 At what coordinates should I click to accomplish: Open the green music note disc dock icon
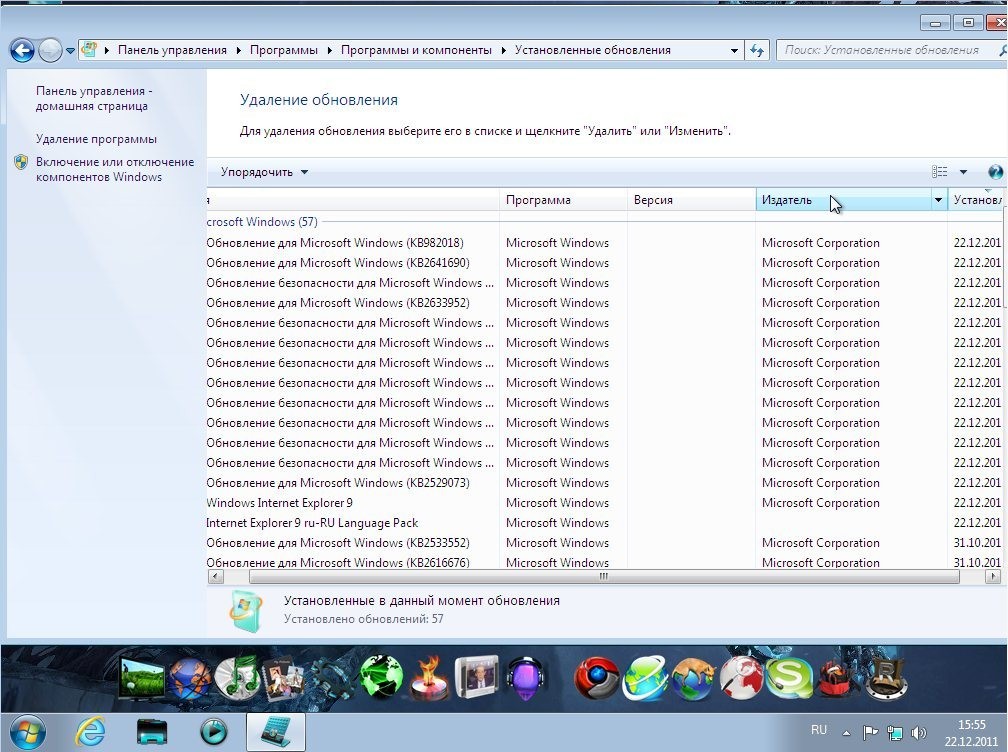tap(237, 679)
